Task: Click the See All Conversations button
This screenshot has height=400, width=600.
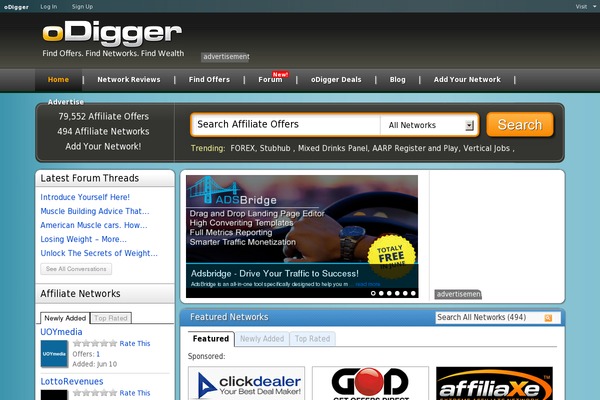Action: point(76,269)
